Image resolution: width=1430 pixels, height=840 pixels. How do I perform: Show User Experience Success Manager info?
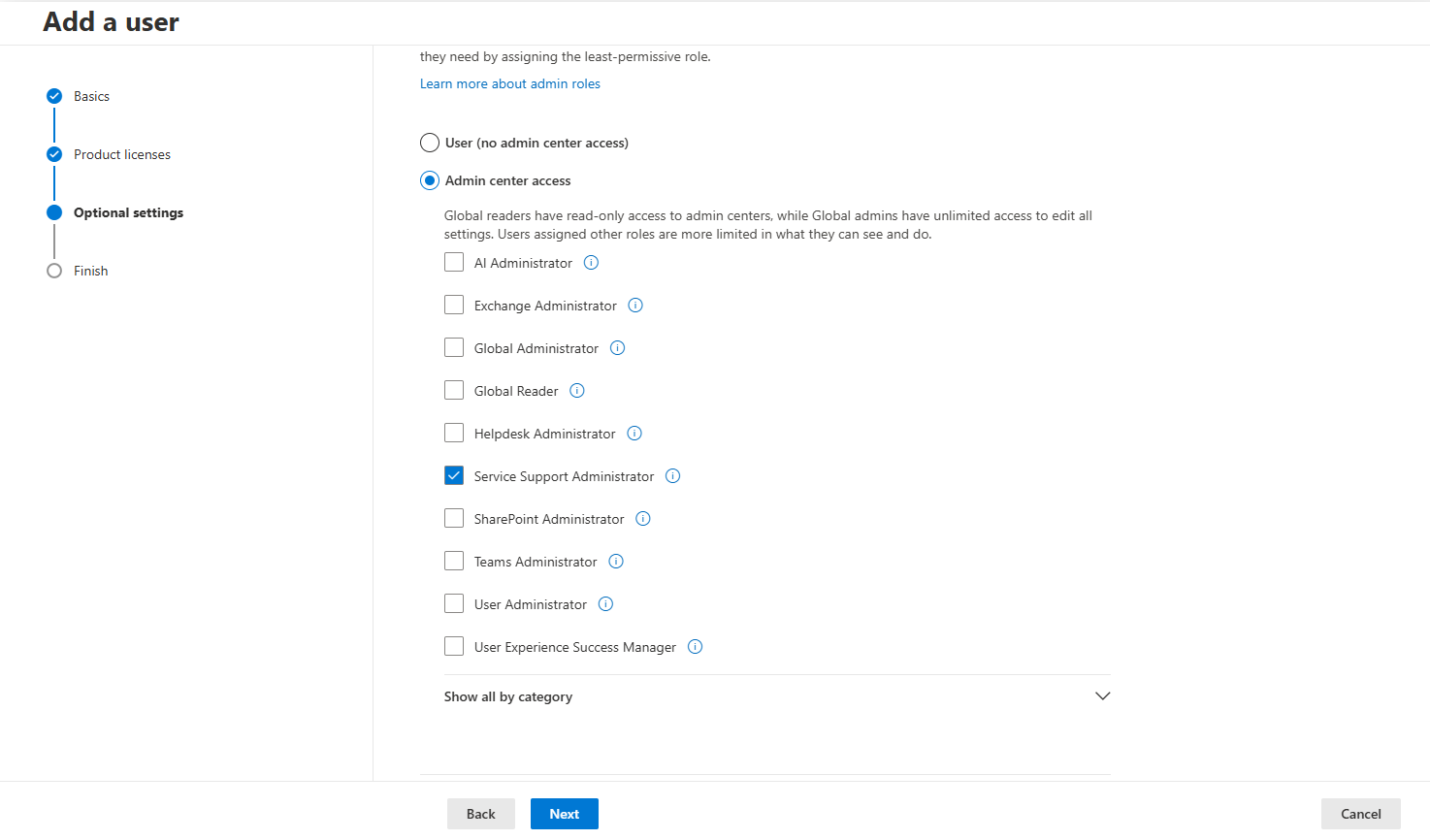point(695,647)
